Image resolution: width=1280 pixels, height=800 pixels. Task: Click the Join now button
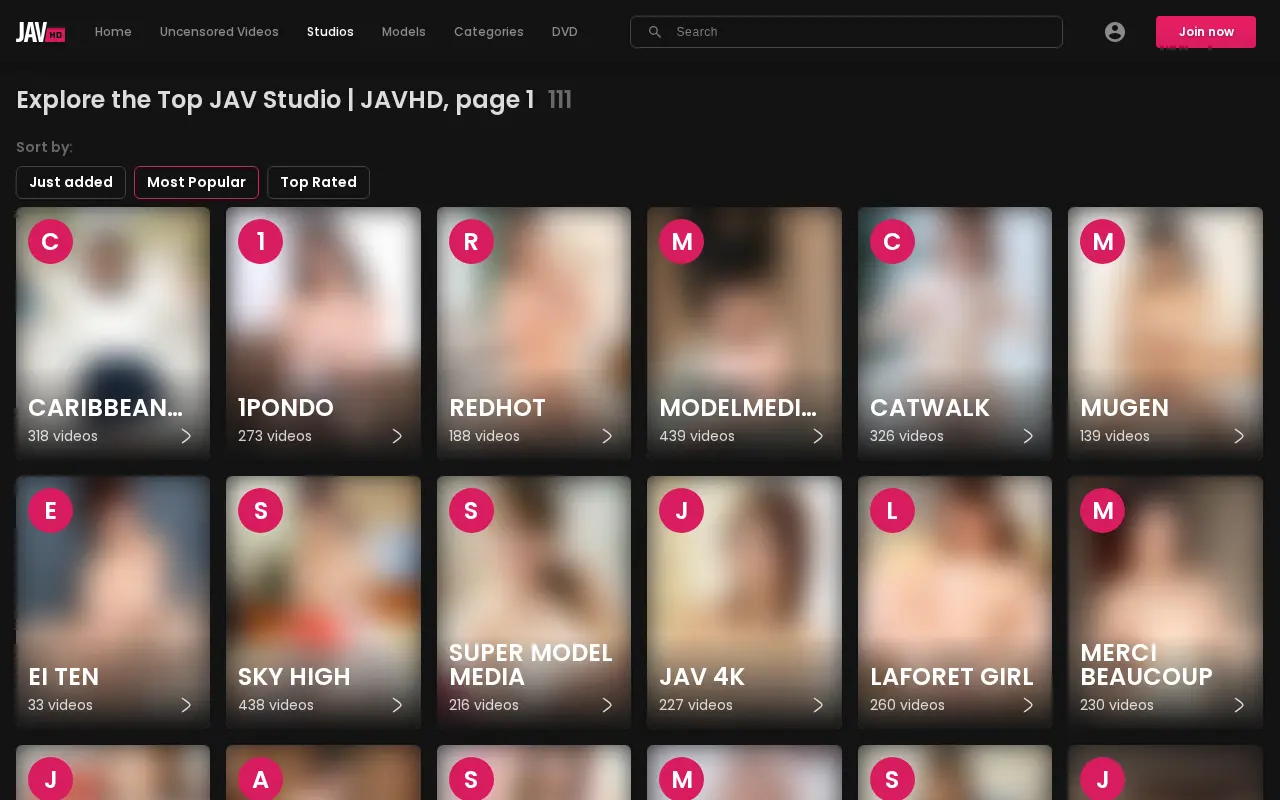pos(1206,32)
